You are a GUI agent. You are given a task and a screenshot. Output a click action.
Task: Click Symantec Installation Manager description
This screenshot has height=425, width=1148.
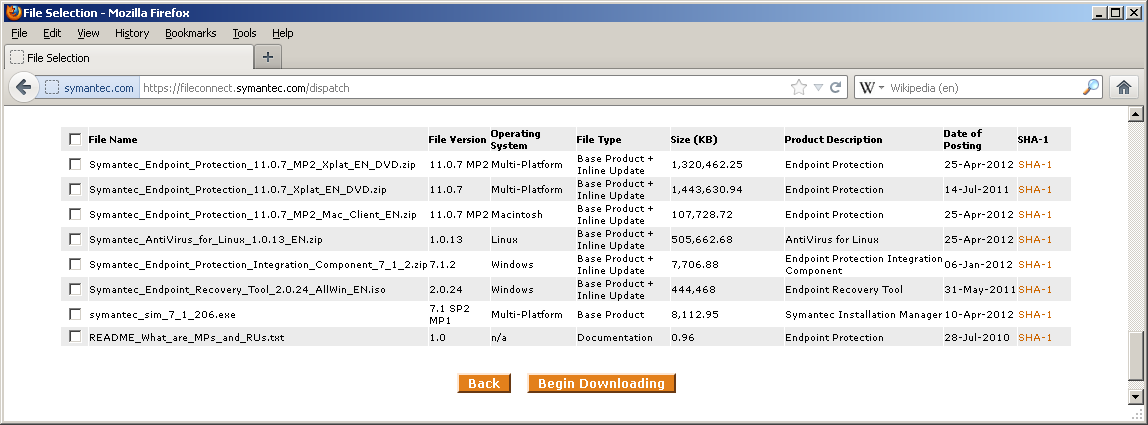click(x=863, y=314)
